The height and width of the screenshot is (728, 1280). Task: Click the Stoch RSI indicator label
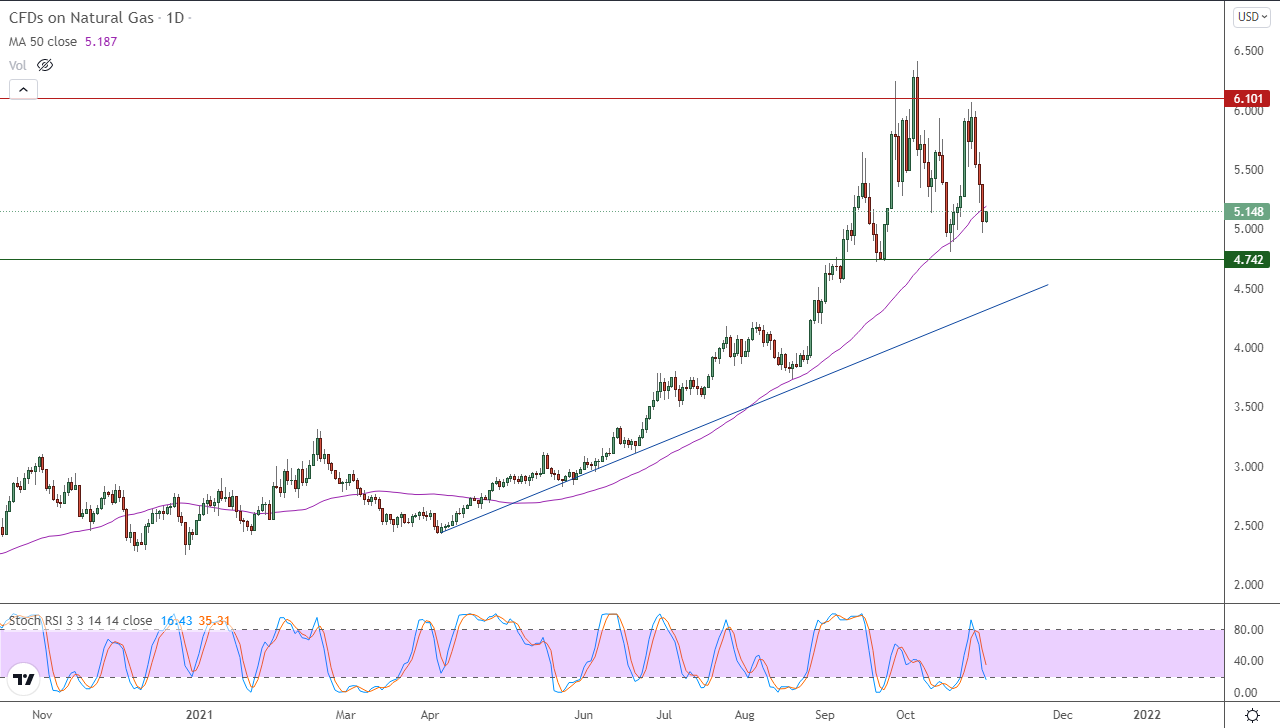coord(82,621)
